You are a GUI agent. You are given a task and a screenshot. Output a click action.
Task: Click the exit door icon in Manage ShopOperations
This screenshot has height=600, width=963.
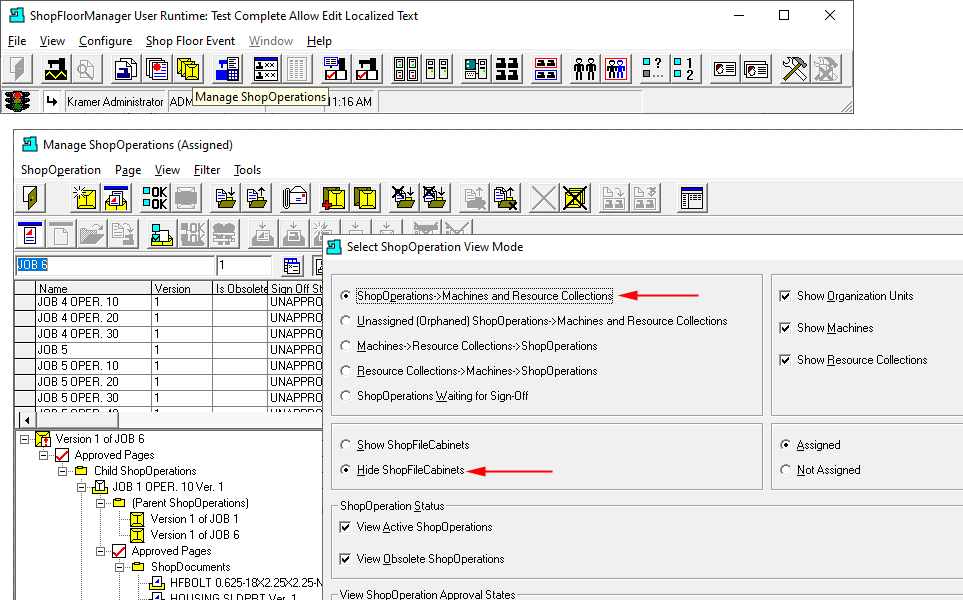point(30,198)
